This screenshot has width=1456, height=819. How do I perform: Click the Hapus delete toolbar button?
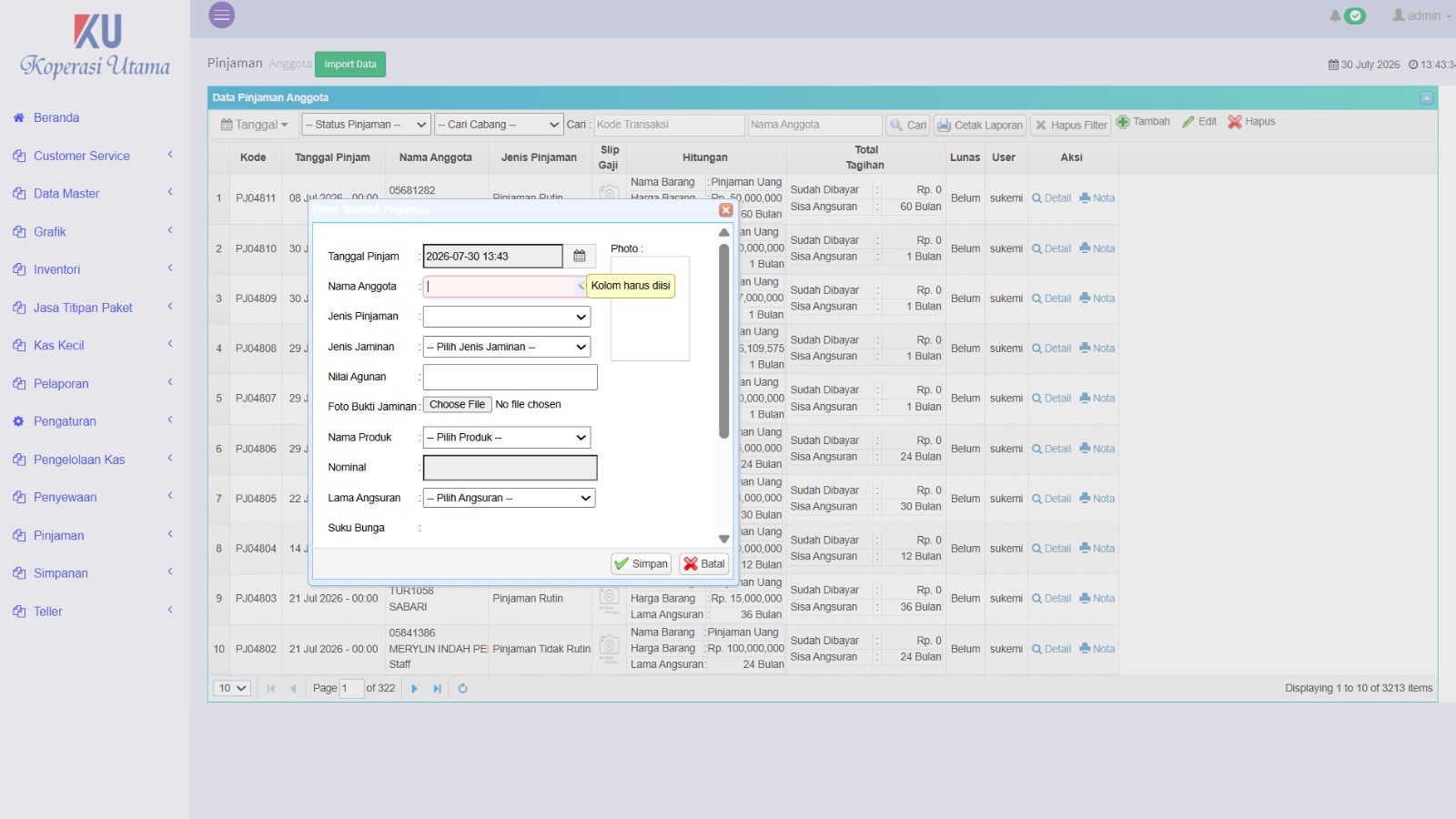[1251, 122]
